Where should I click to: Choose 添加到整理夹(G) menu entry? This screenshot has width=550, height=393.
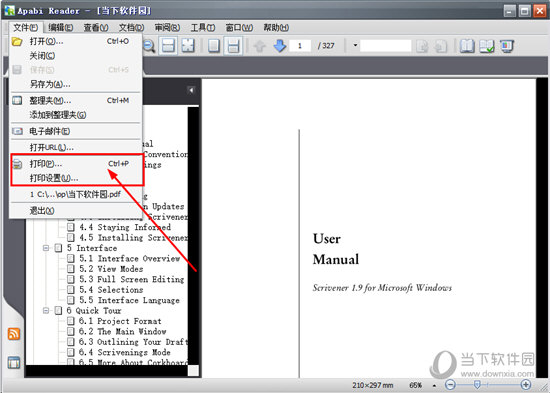tap(76, 115)
